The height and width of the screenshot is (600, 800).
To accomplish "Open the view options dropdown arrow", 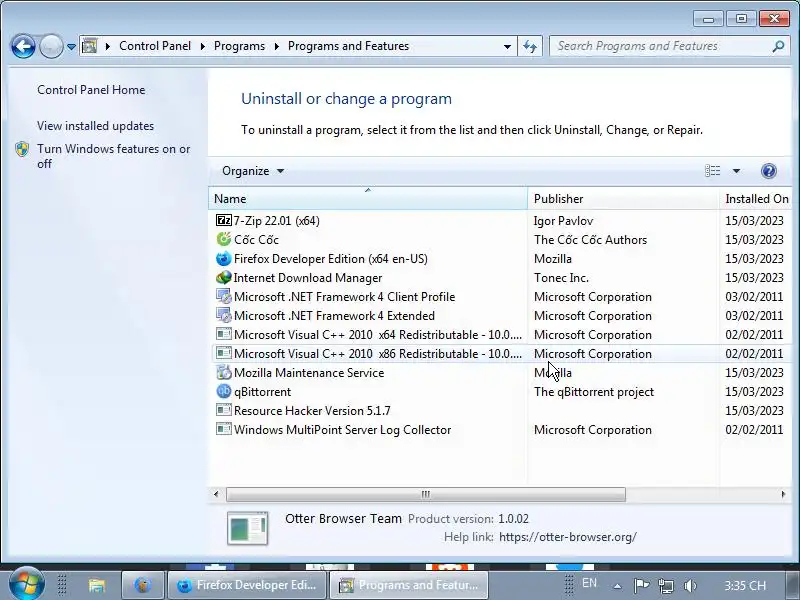I will point(736,171).
